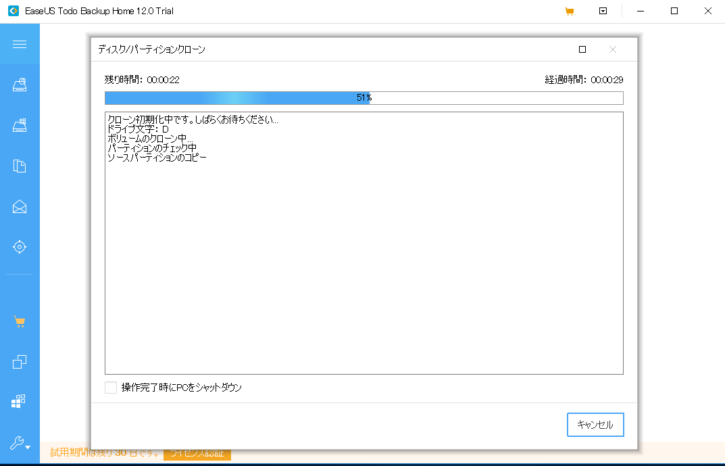Open Mail Backup envelope icon
Image resolution: width=725 pixels, height=466 pixels.
pos(19,207)
